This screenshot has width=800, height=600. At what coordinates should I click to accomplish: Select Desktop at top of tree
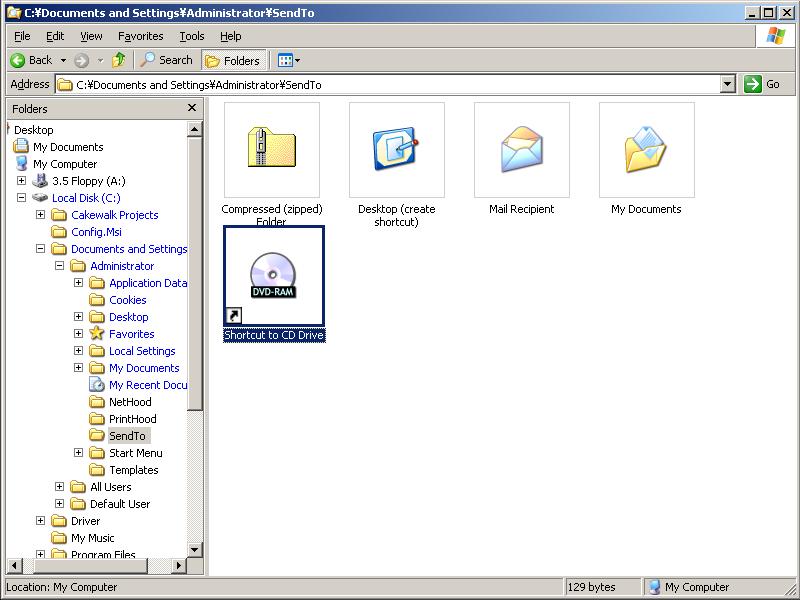(34, 130)
